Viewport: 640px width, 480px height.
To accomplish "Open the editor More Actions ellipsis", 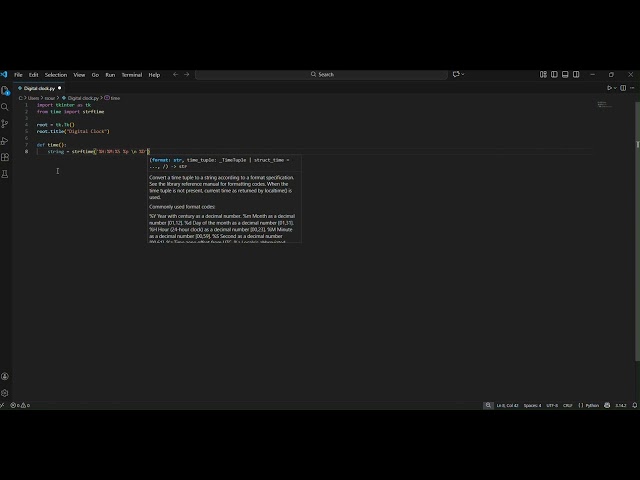I will (632, 88).
